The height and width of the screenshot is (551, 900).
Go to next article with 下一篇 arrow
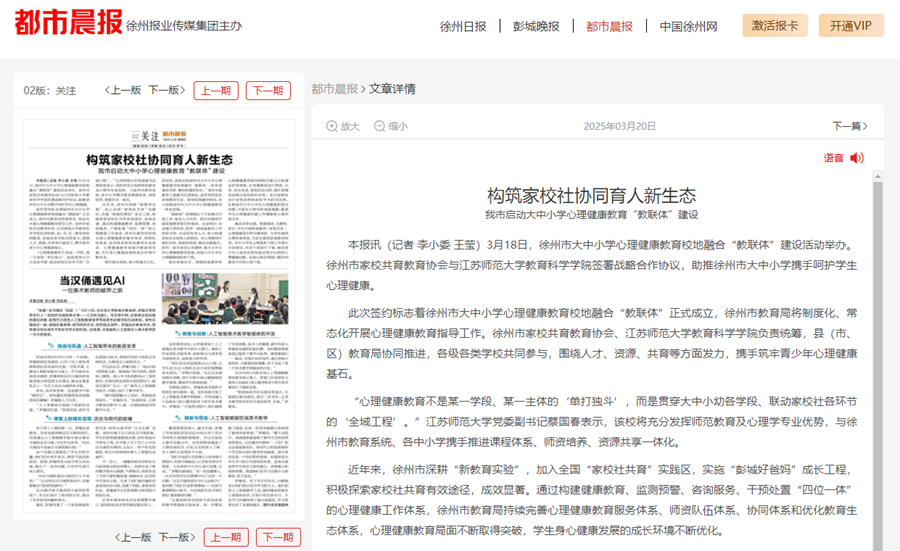pos(849,127)
